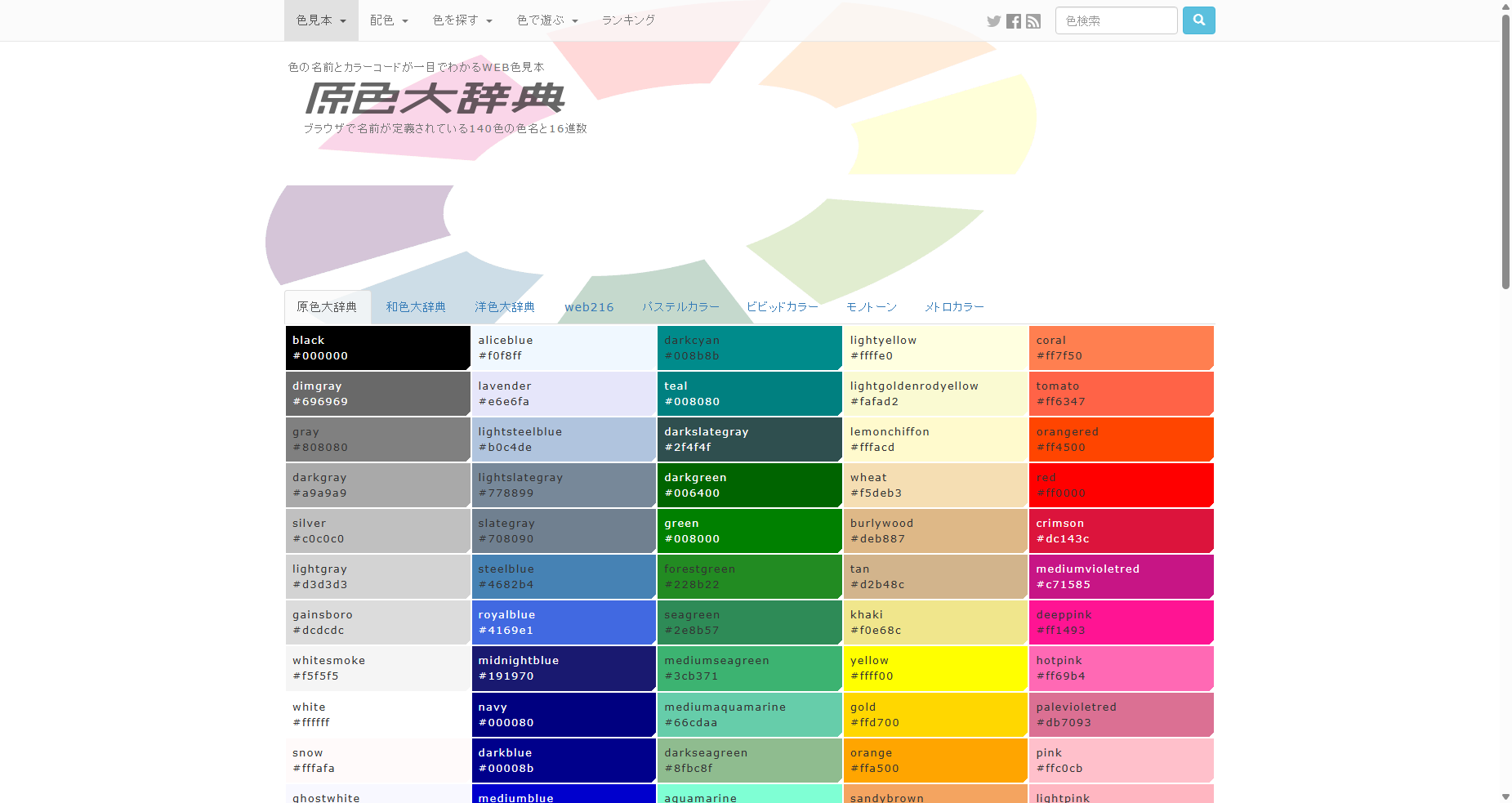
Task: Choose the mediumvioletred #c71585 swatch
Action: point(1122,577)
